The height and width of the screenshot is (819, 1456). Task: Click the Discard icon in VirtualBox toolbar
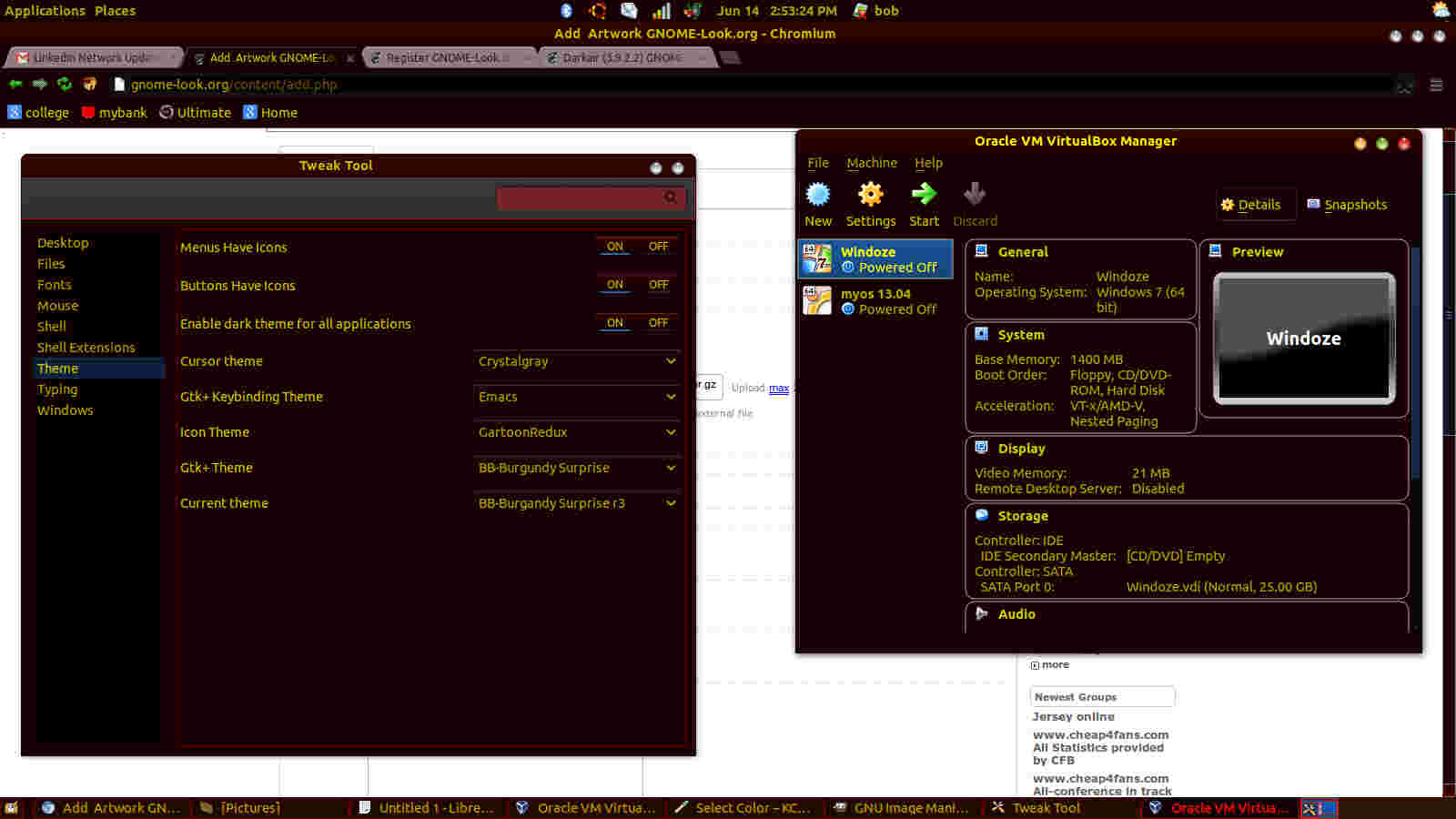tap(975, 194)
